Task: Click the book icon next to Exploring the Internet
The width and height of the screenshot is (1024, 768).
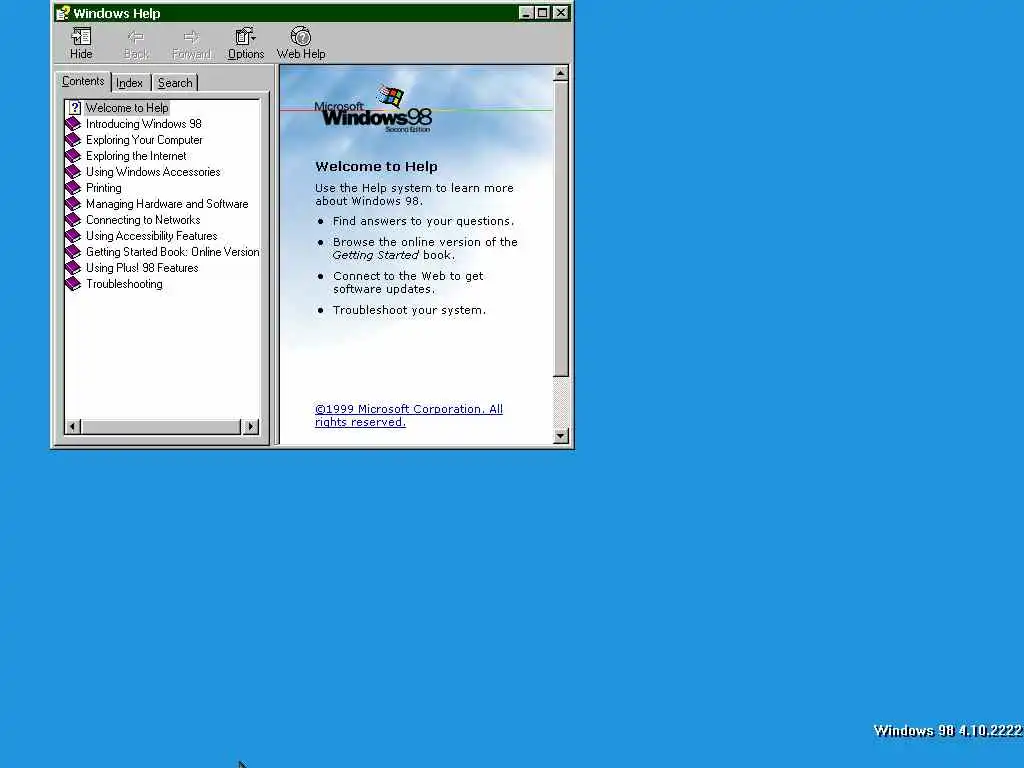Action: 73,155
